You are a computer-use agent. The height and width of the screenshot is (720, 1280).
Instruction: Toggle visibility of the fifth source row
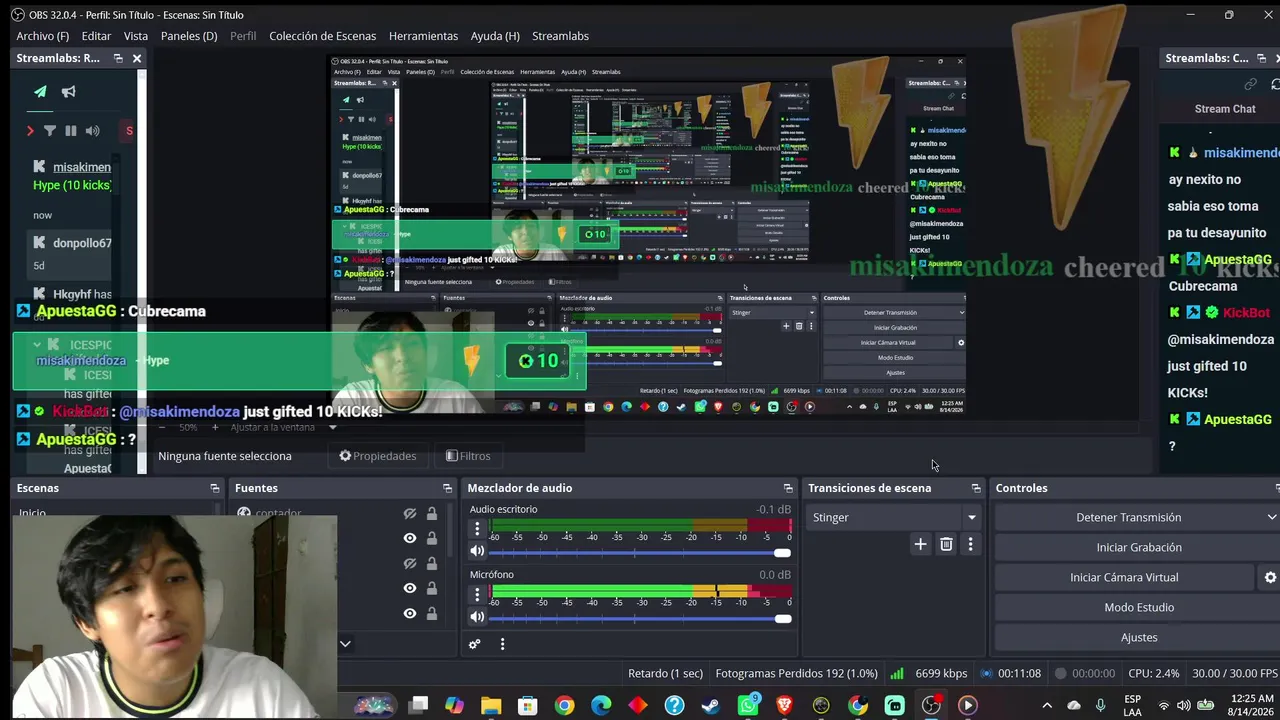409,613
